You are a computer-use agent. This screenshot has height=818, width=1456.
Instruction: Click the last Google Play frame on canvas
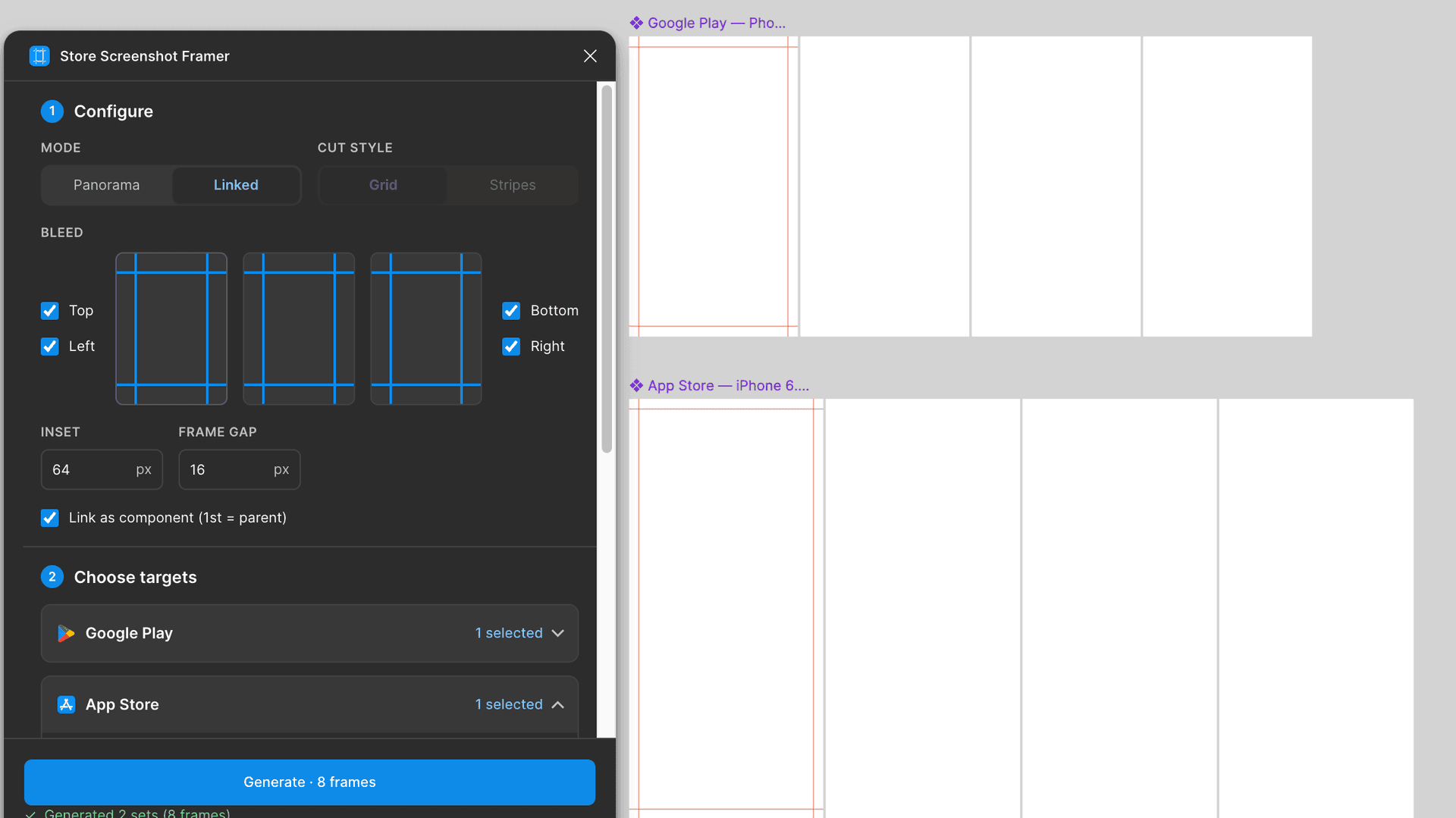[1227, 186]
